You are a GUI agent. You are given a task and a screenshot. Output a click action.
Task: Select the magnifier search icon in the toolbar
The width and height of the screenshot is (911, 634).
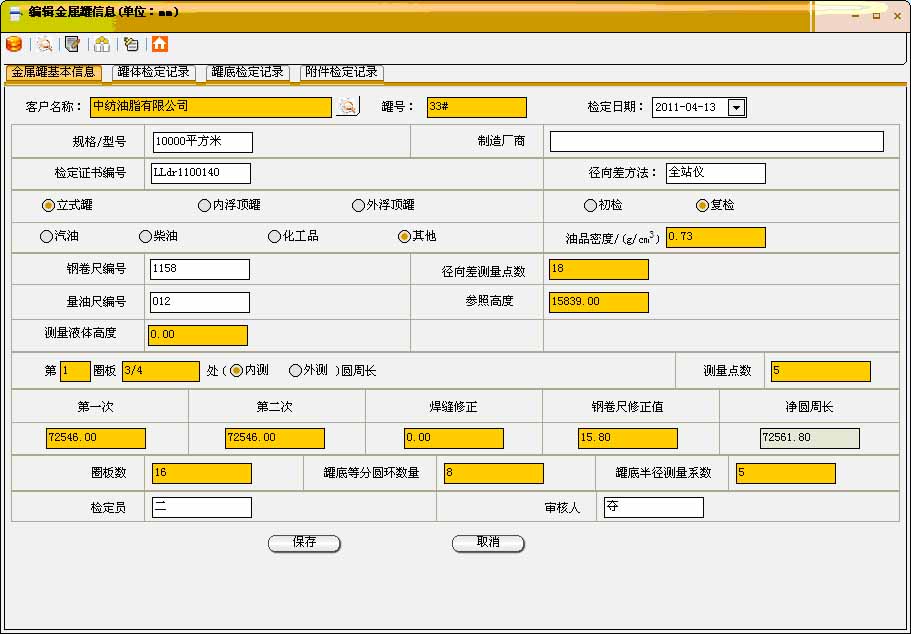[44, 44]
